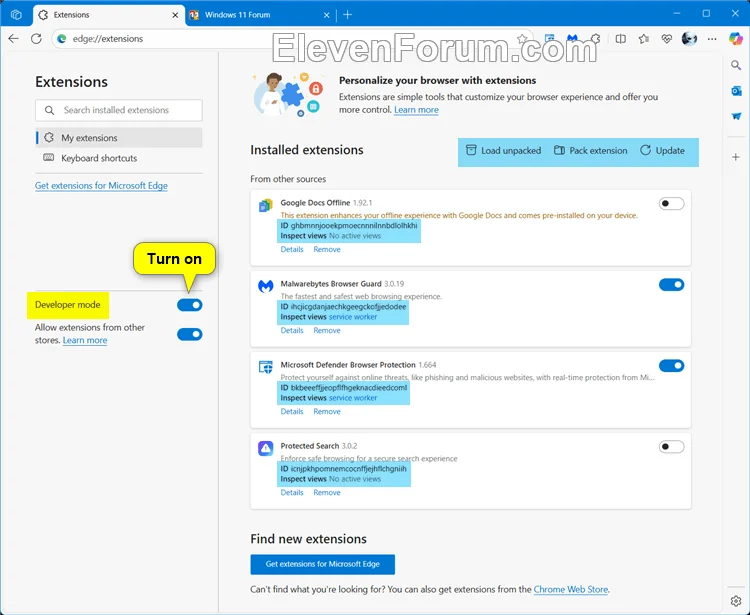The image size is (750, 615).
Task: Inspect Malwarebytes service worker view
Action: [353, 317]
